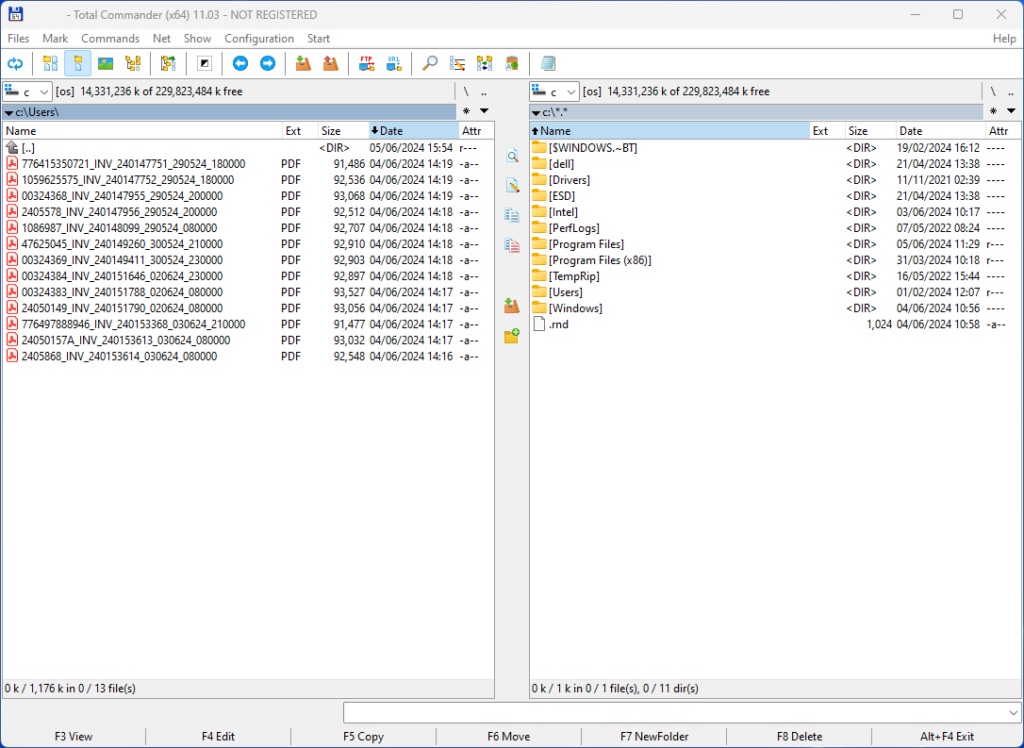The image size is (1024, 748).
Task: Open the Configuration menu
Action: click(259, 39)
